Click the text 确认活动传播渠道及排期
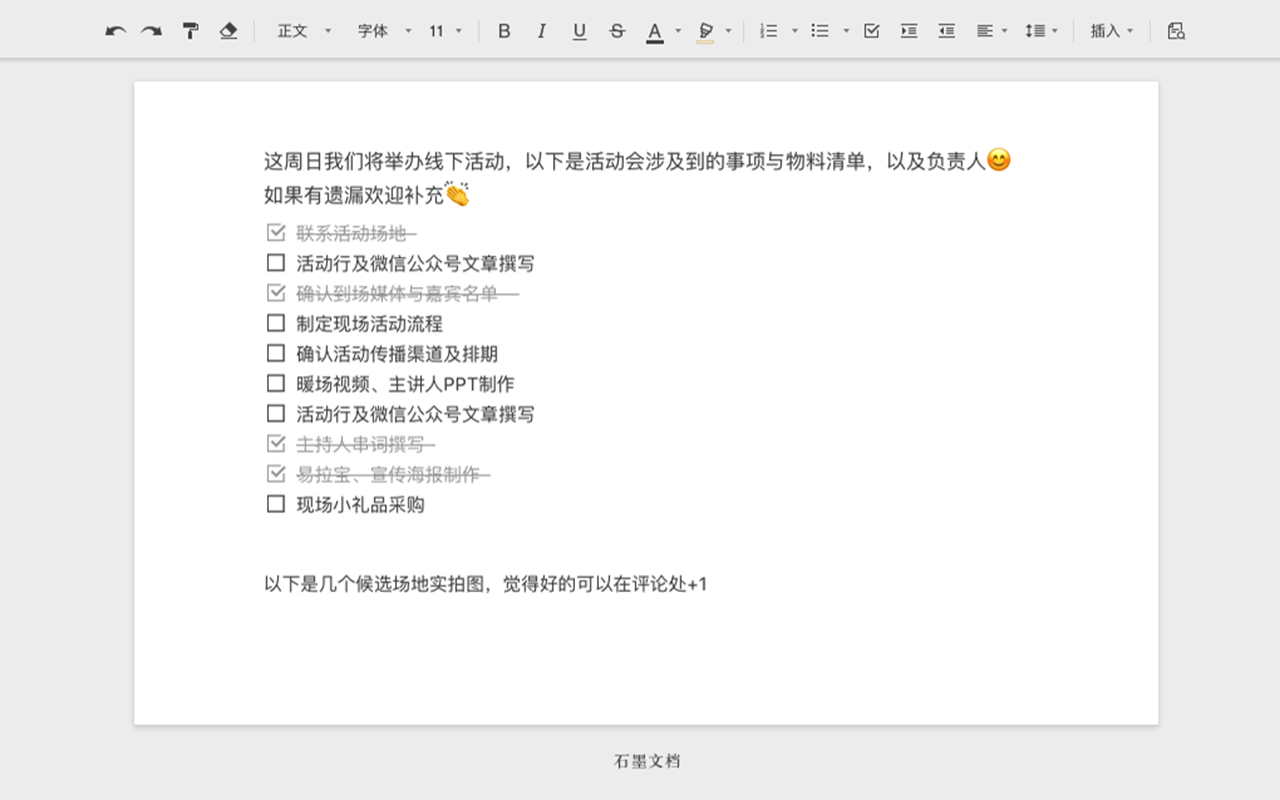Screen dimensions: 1280x800 [397, 353]
